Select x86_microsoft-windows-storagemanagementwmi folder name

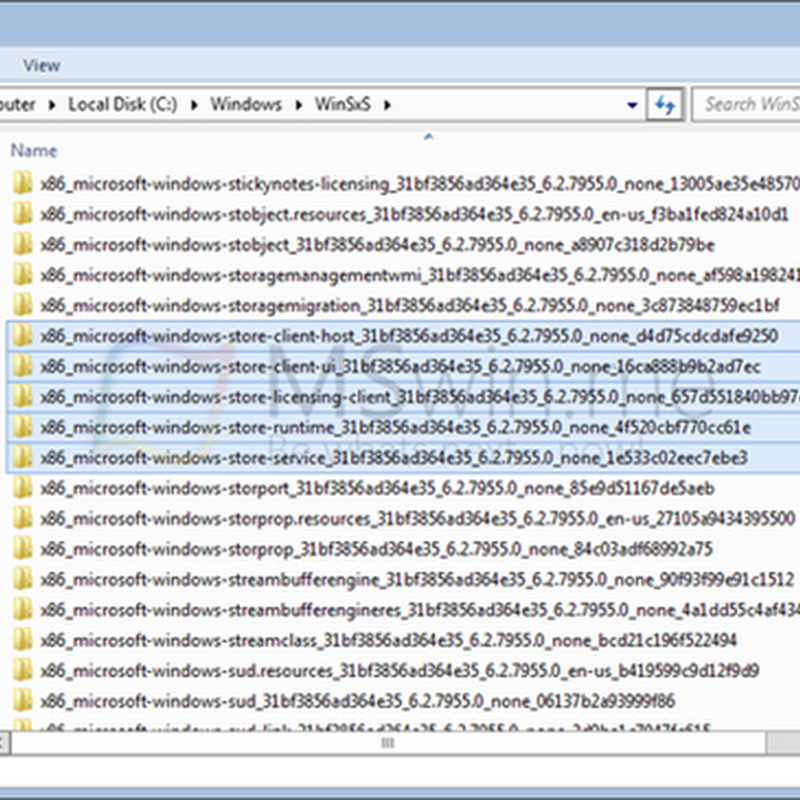click(x=420, y=276)
